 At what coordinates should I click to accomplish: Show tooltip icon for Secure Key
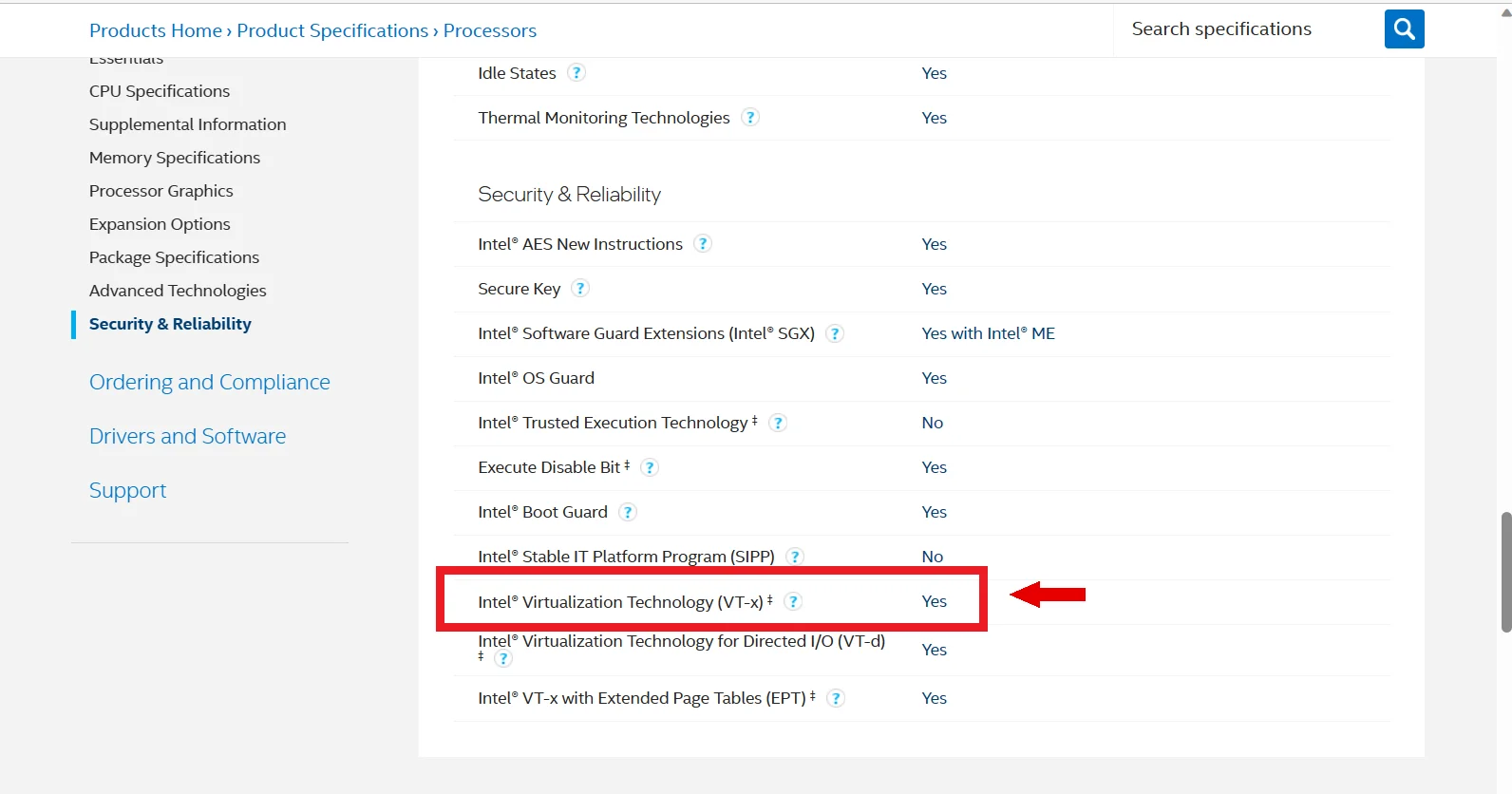tap(580, 289)
